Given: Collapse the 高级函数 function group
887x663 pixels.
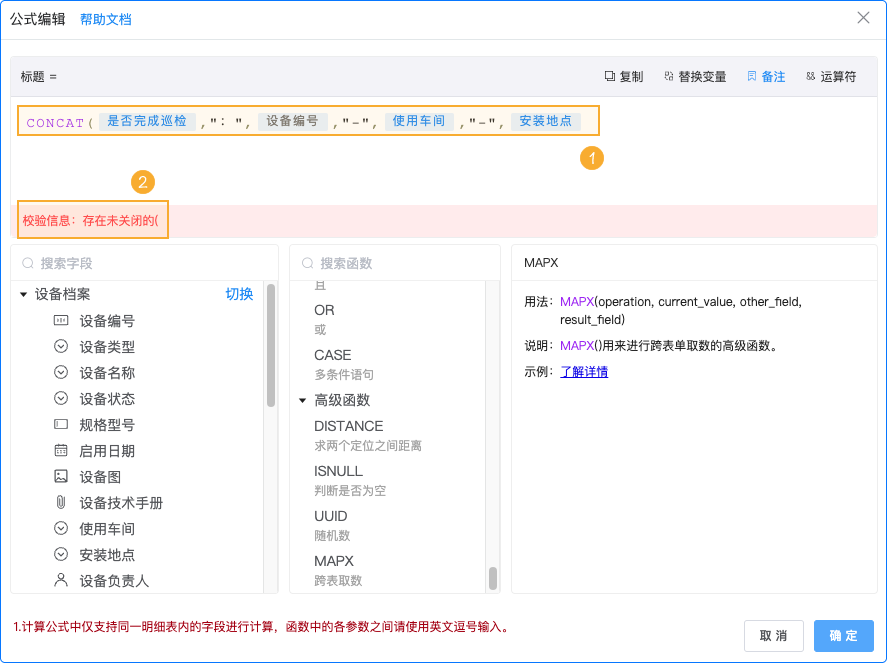Looking at the screenshot, I should click(x=302, y=400).
